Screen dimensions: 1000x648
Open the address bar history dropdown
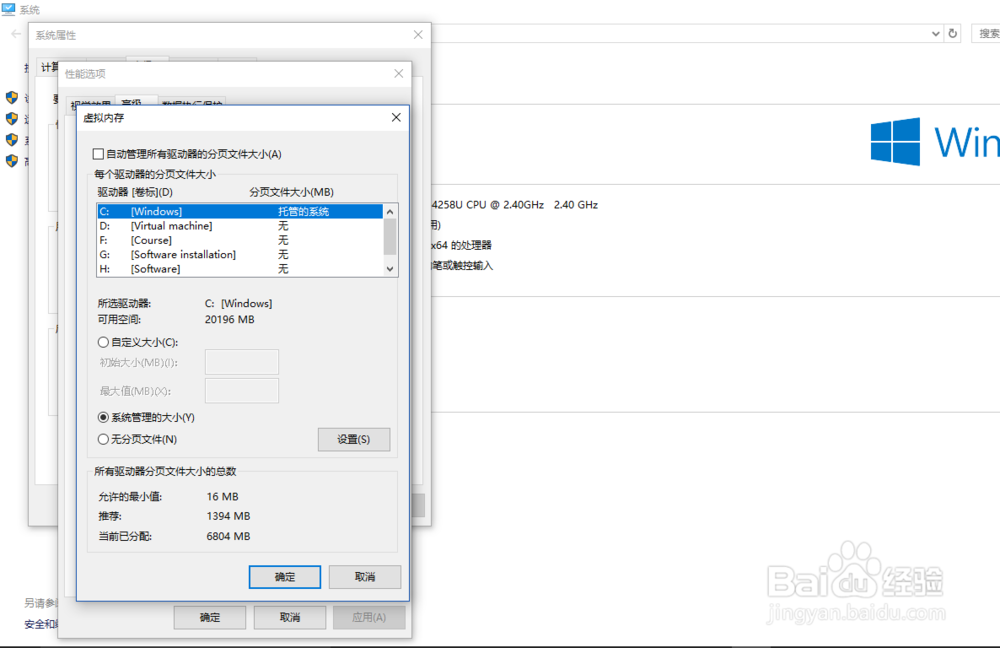[x=936, y=34]
